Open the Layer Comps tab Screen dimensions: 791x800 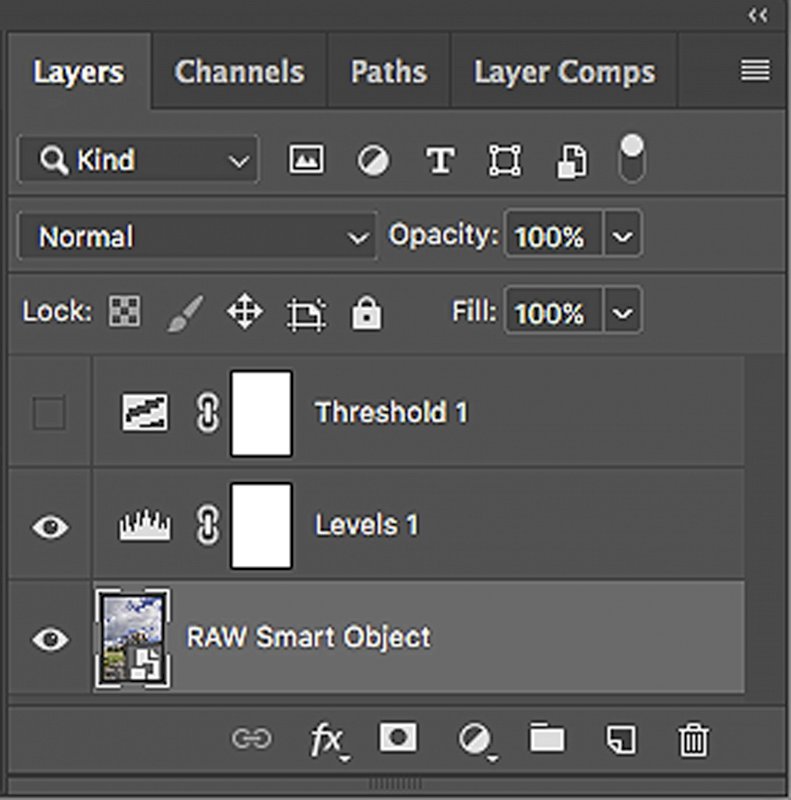tap(564, 72)
